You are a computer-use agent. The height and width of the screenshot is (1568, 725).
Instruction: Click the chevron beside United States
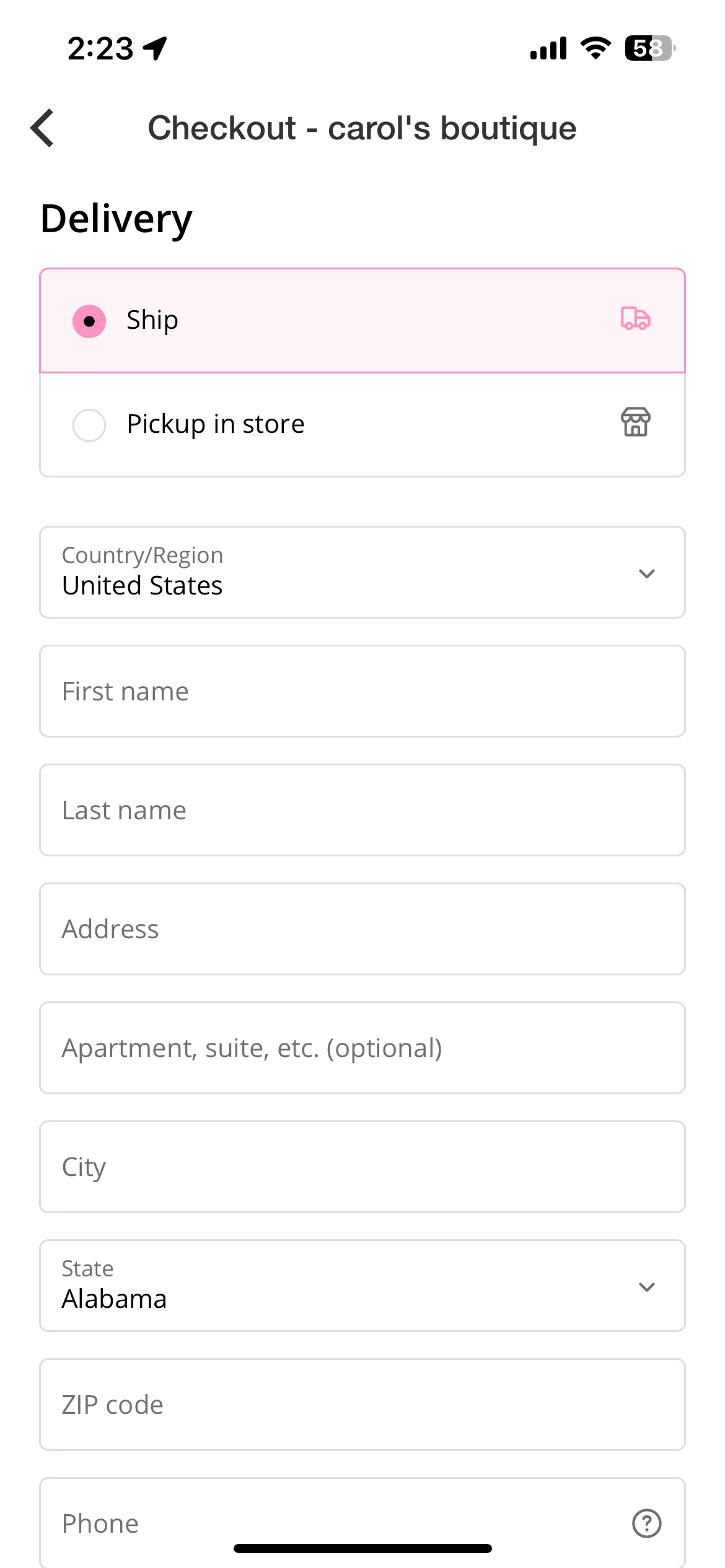646,573
